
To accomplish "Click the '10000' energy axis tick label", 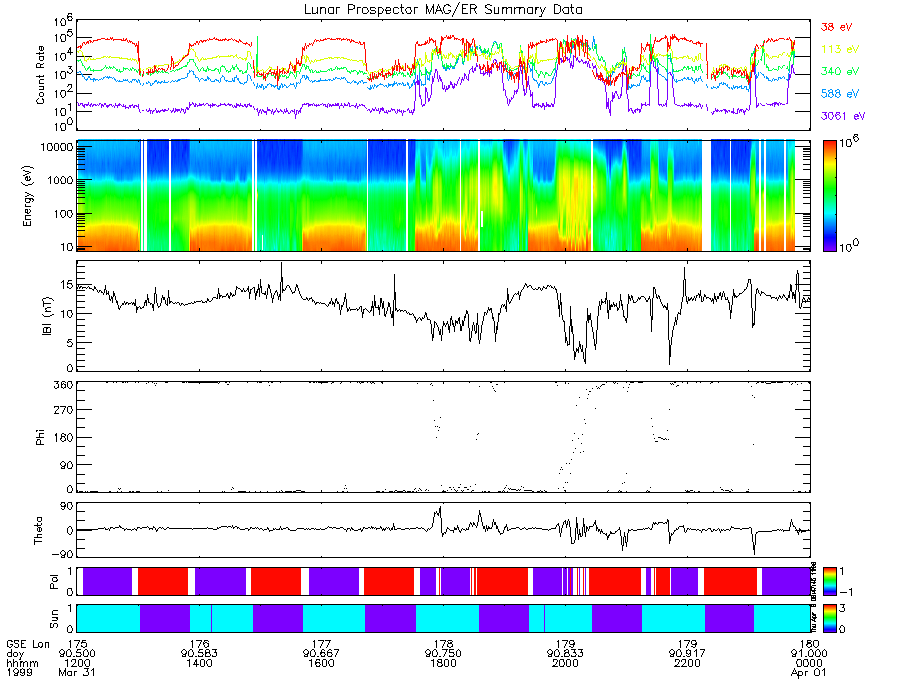I will [56, 147].
